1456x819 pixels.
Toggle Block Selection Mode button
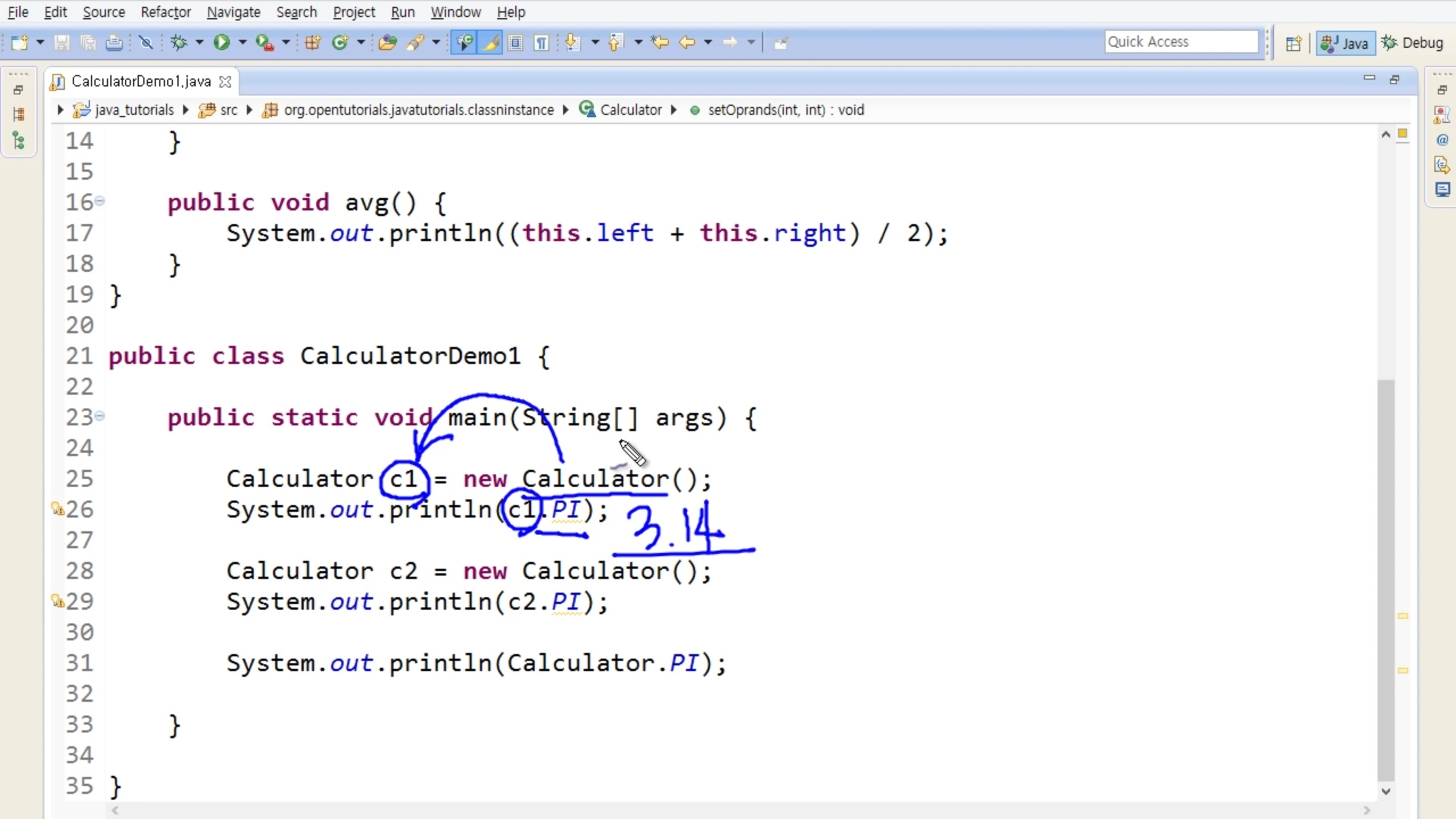pos(515,43)
